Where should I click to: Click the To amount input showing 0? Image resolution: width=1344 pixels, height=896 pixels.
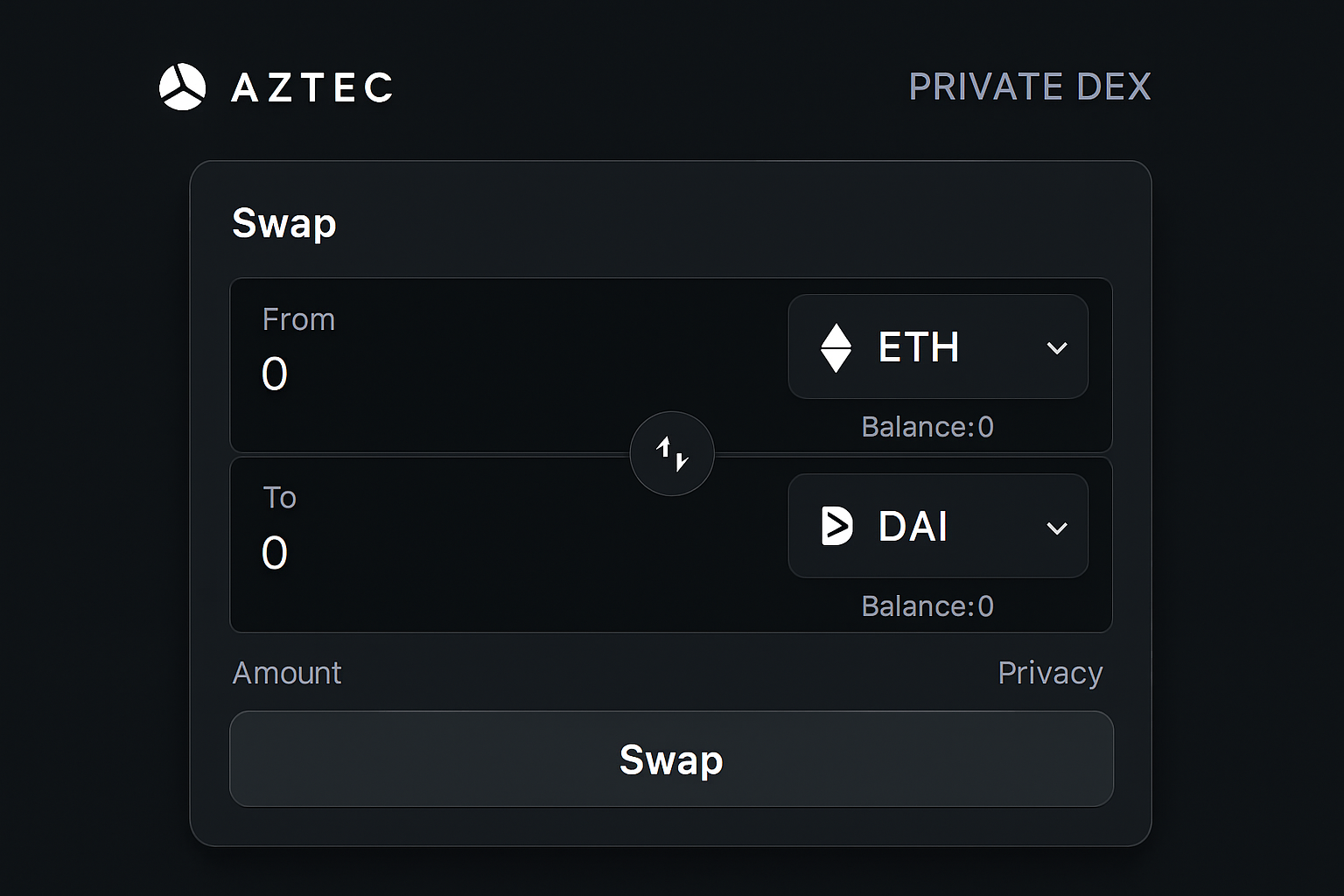[x=275, y=553]
